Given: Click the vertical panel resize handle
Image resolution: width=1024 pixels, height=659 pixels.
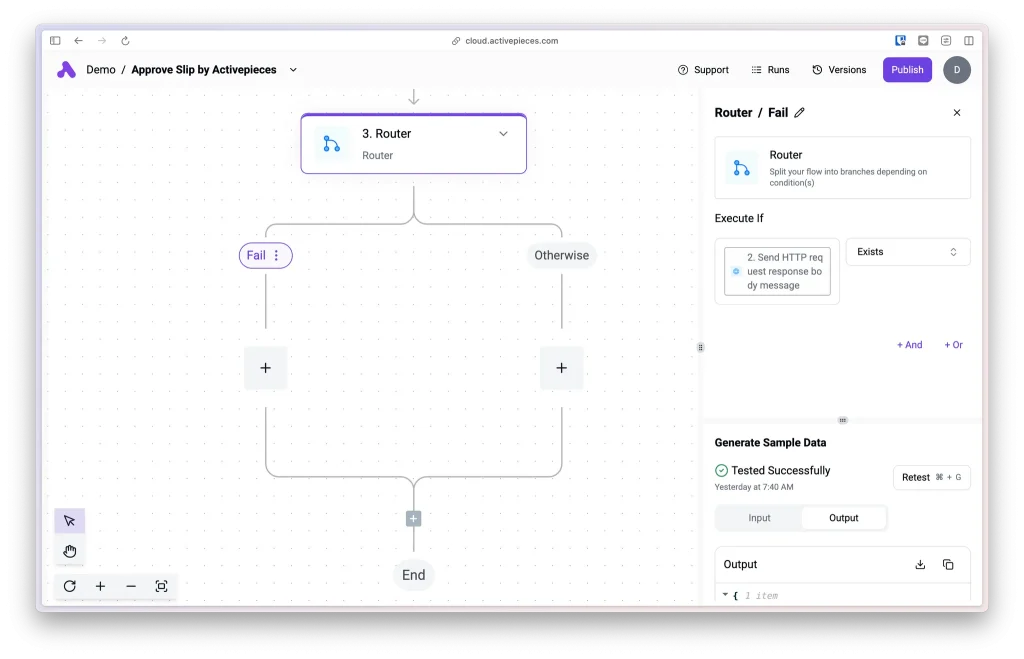Looking at the screenshot, I should [701, 347].
